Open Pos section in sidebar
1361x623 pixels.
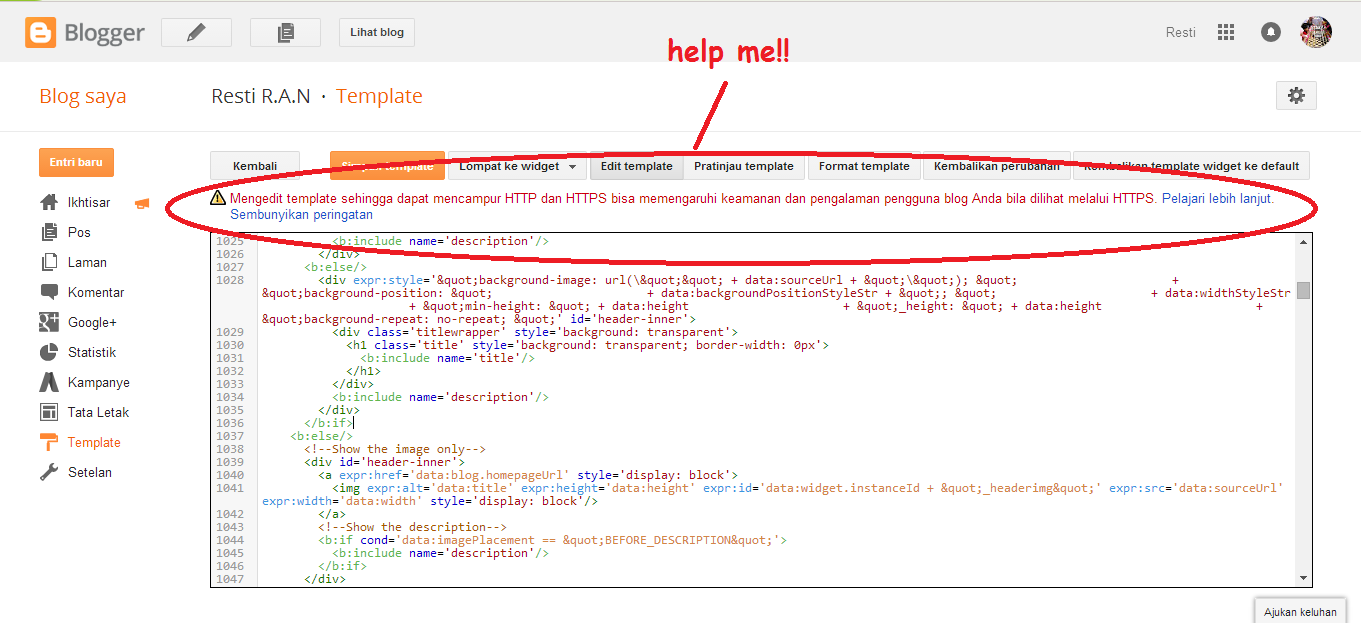coord(79,232)
